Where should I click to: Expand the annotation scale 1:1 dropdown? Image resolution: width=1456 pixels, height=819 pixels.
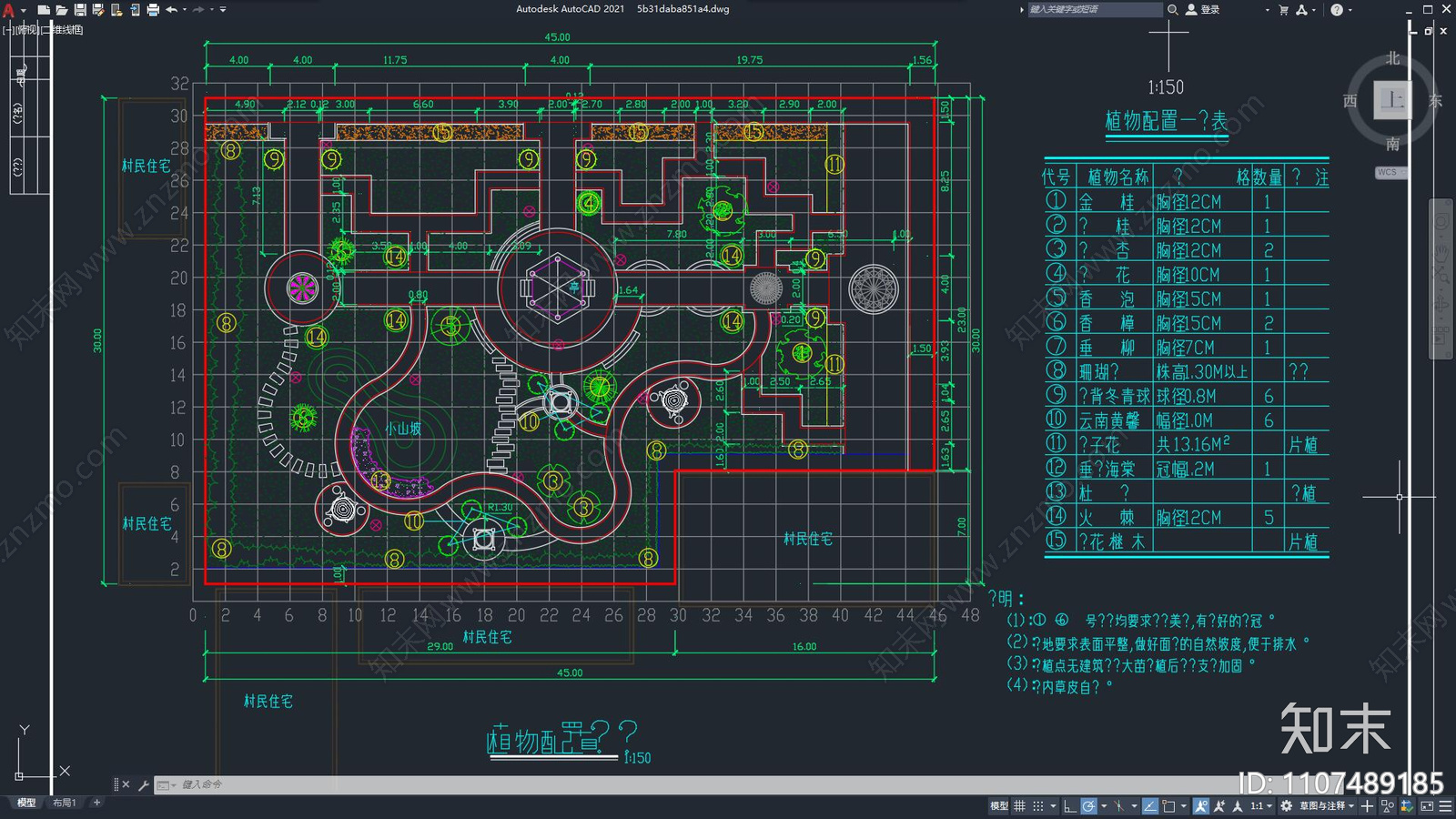(x=1262, y=806)
